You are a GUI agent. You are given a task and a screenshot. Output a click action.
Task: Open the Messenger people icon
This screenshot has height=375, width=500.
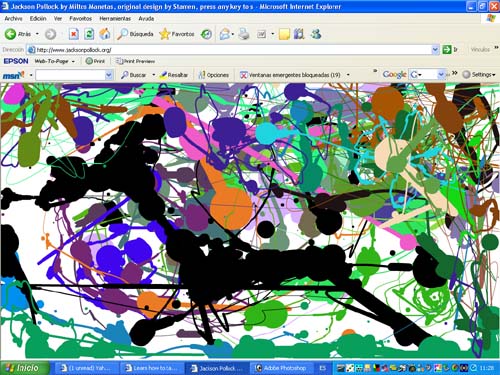[x=316, y=34]
